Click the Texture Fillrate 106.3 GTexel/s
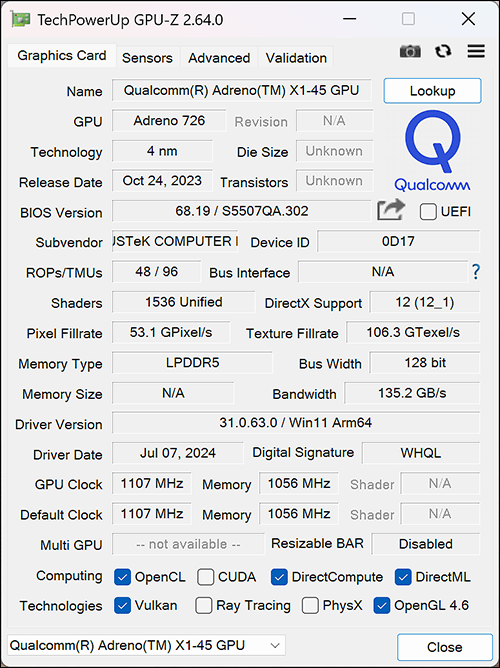 (x=413, y=332)
